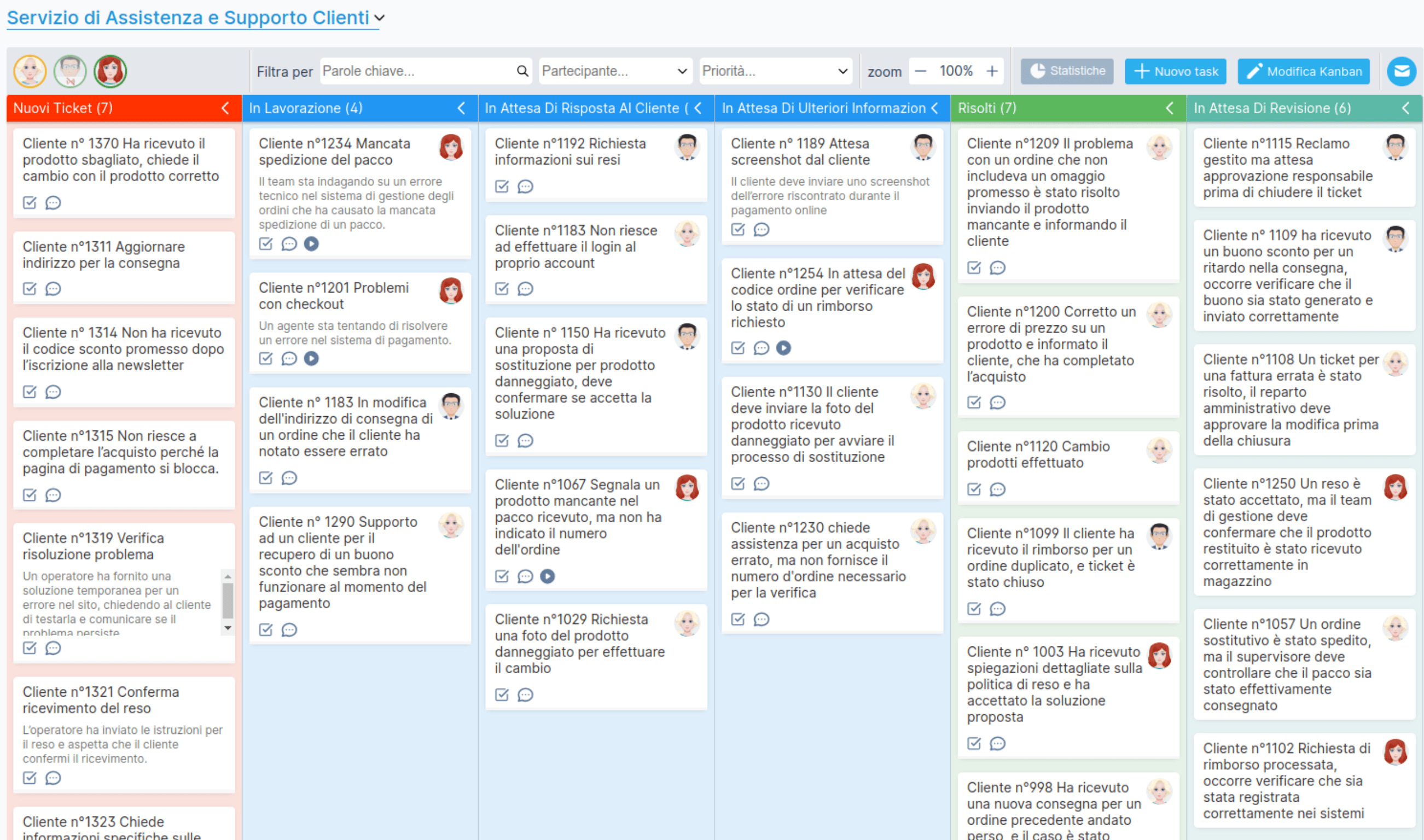Image resolution: width=1424 pixels, height=840 pixels.
Task: Open comments on Cliente n° 1003 card
Action: pyautogui.click(x=997, y=744)
